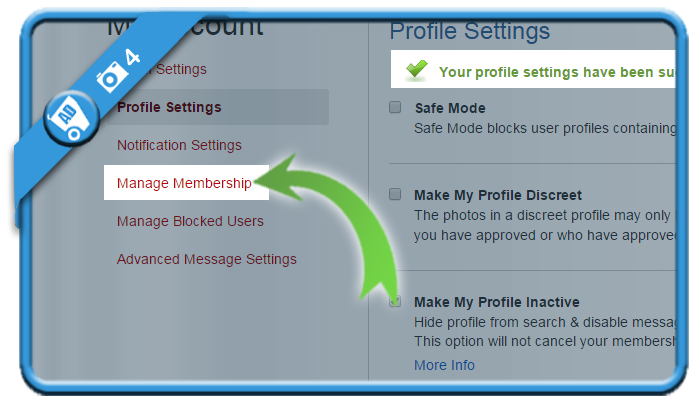Open Manage Membership in sidebar
This screenshot has width=700, height=407.
(x=184, y=183)
